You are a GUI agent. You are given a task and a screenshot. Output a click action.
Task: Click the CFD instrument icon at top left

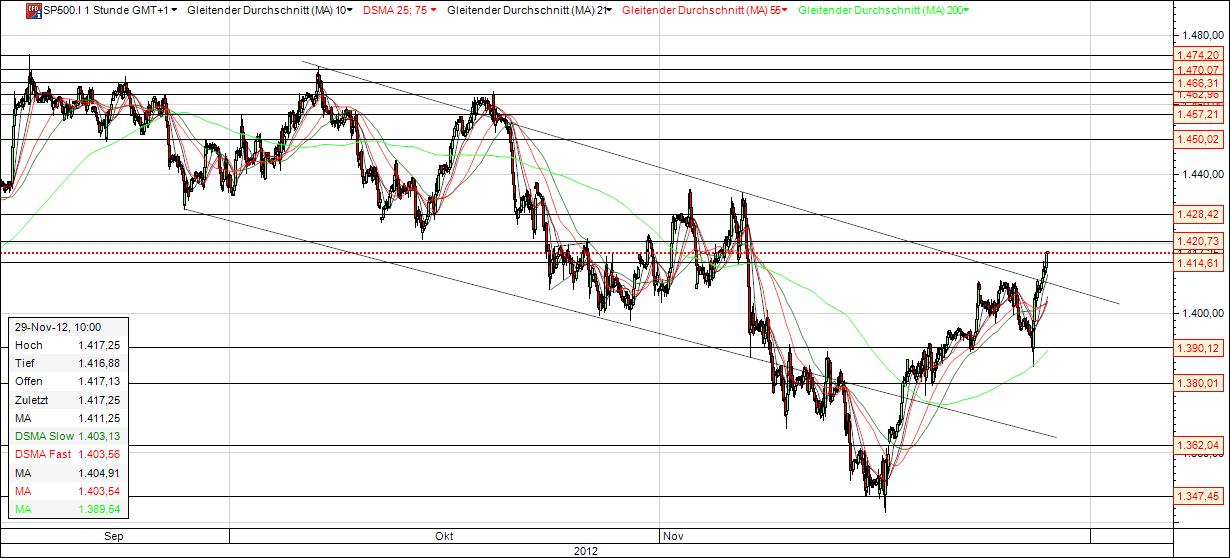8,9
